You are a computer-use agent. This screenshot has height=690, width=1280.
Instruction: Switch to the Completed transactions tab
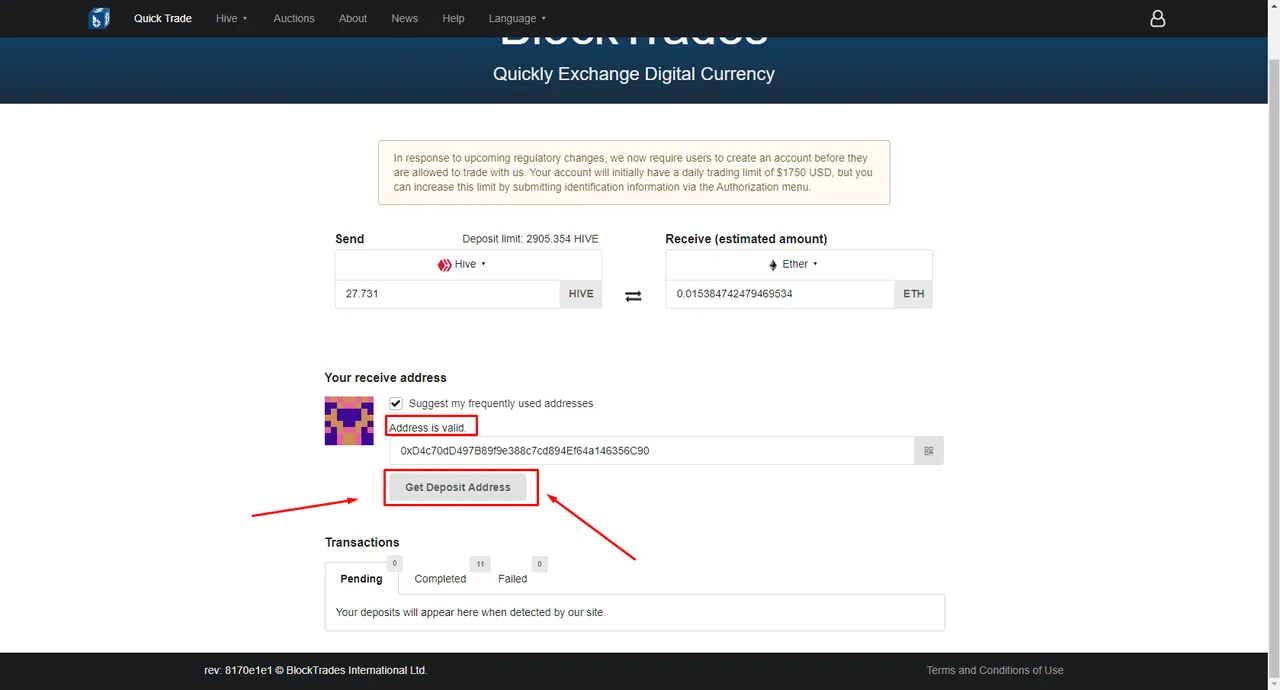click(x=440, y=579)
